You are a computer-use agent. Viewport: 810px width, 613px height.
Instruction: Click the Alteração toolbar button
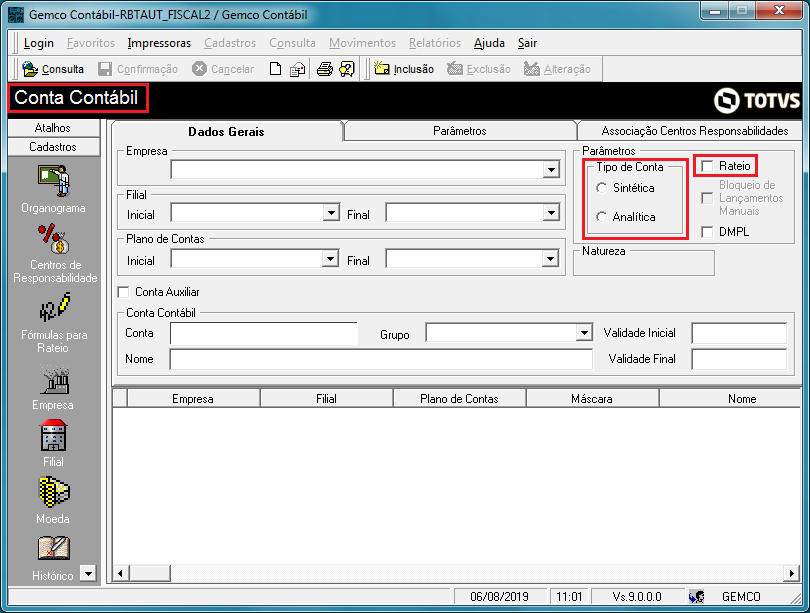pos(557,69)
